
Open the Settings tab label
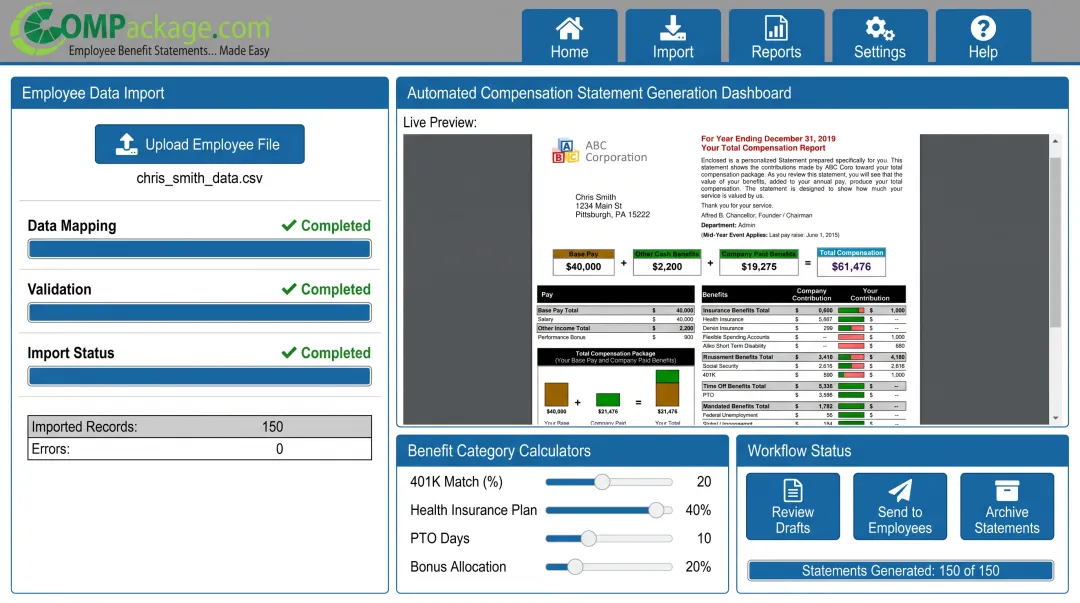coord(880,52)
